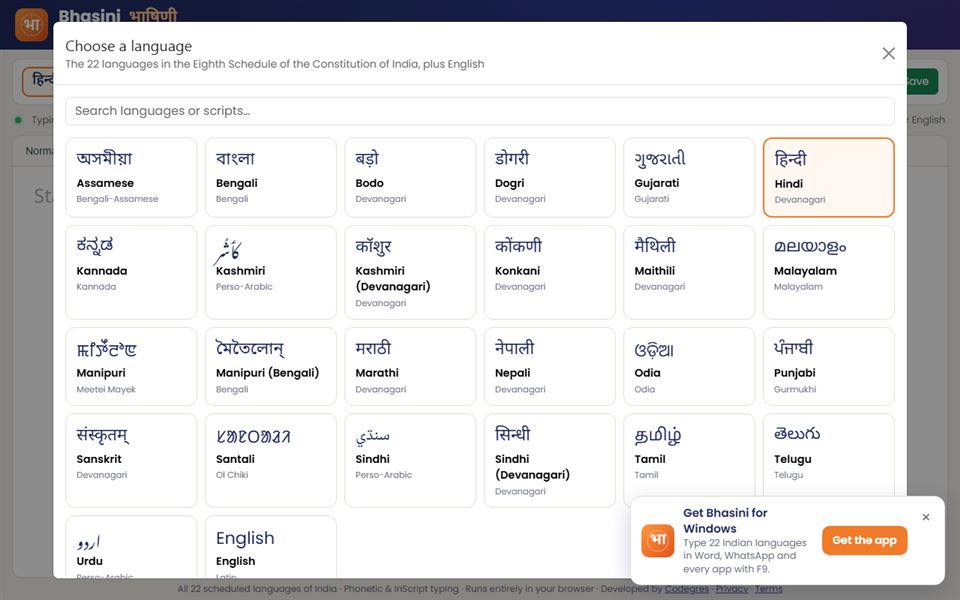Screen dimensions: 960x600
Task: Open the Codegres developer link
Action: 686,589
